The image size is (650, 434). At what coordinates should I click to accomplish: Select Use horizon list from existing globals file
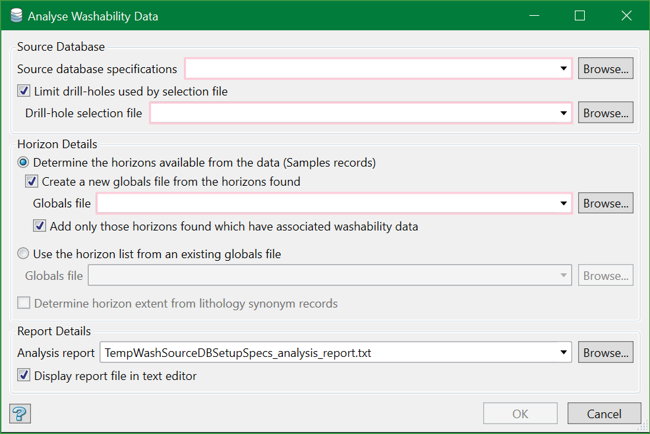point(24,254)
